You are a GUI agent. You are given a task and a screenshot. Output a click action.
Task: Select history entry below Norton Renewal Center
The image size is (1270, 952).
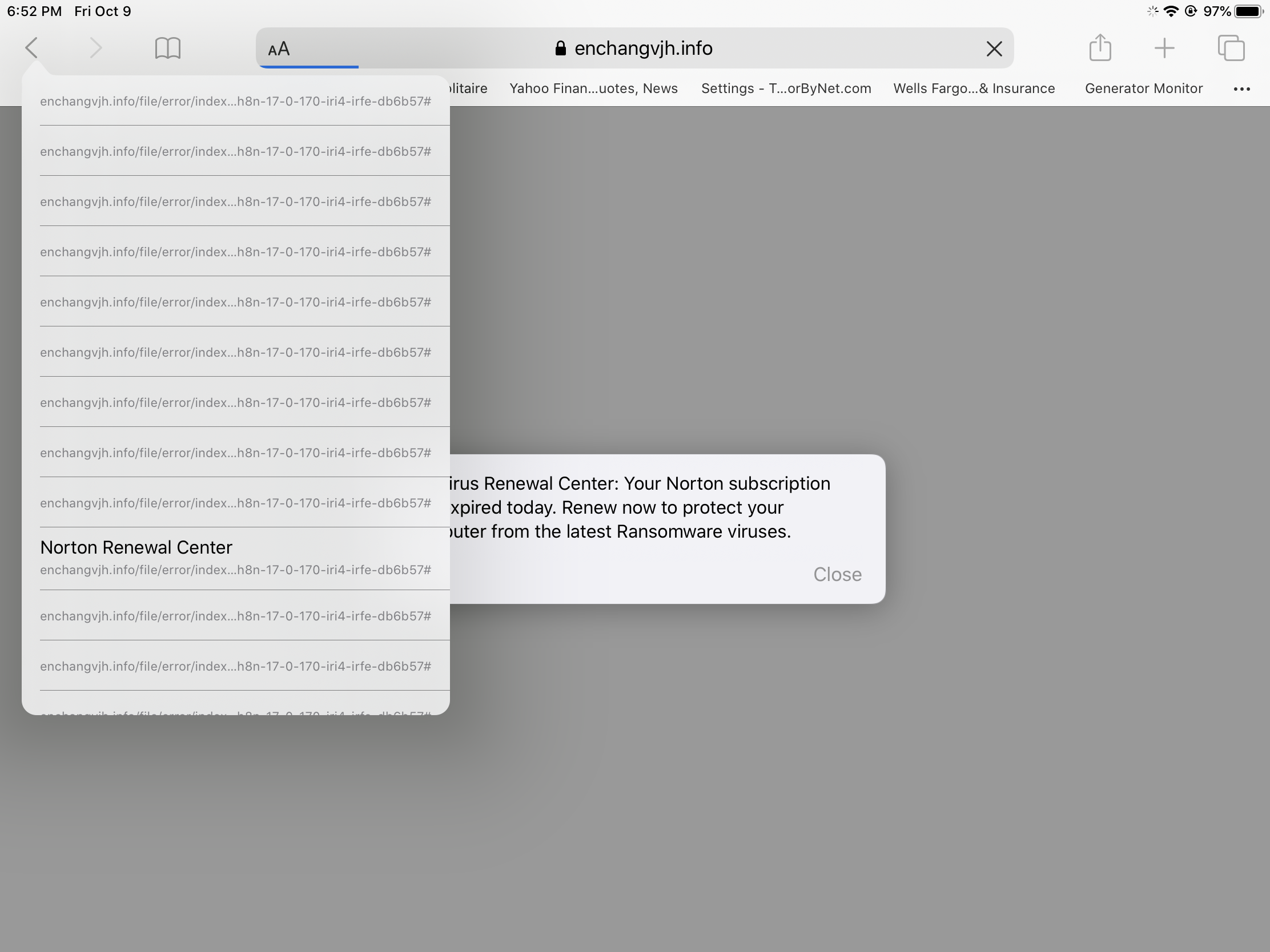click(x=235, y=616)
